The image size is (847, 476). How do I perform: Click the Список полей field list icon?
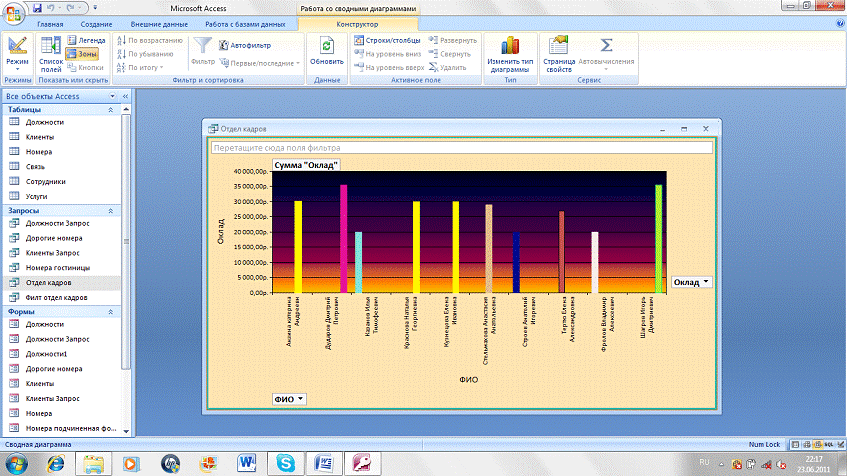pos(50,46)
